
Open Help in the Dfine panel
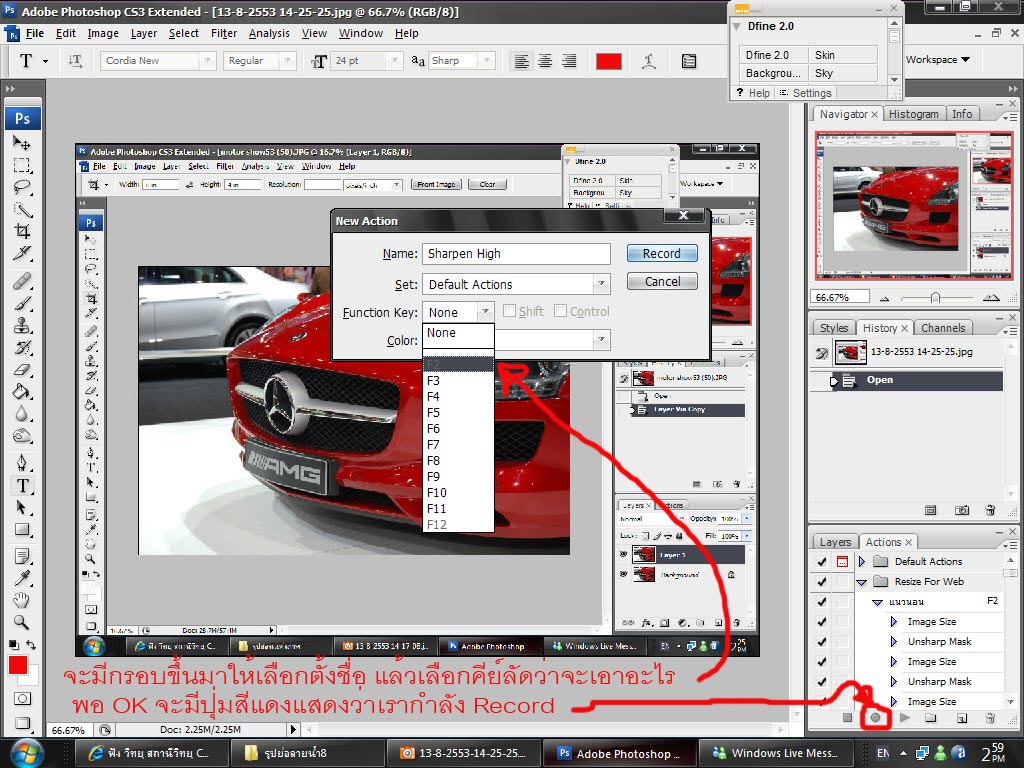coord(753,93)
